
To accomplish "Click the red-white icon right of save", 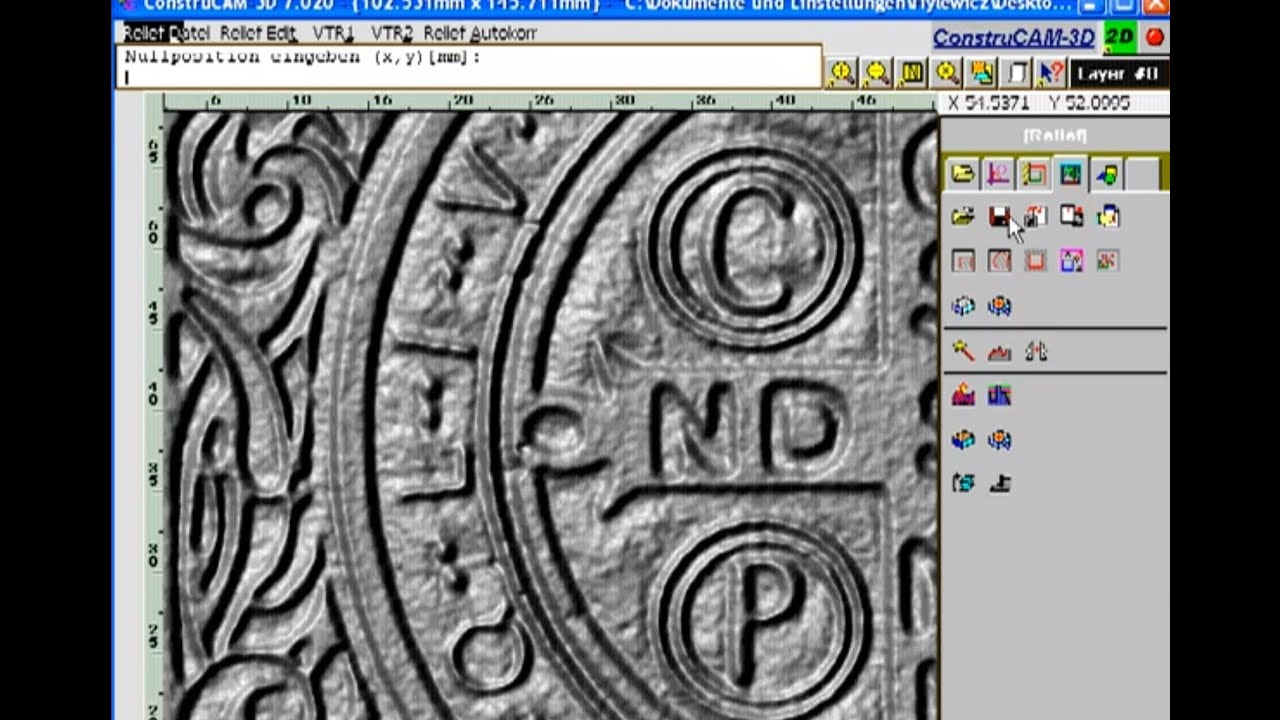I will [1035, 216].
